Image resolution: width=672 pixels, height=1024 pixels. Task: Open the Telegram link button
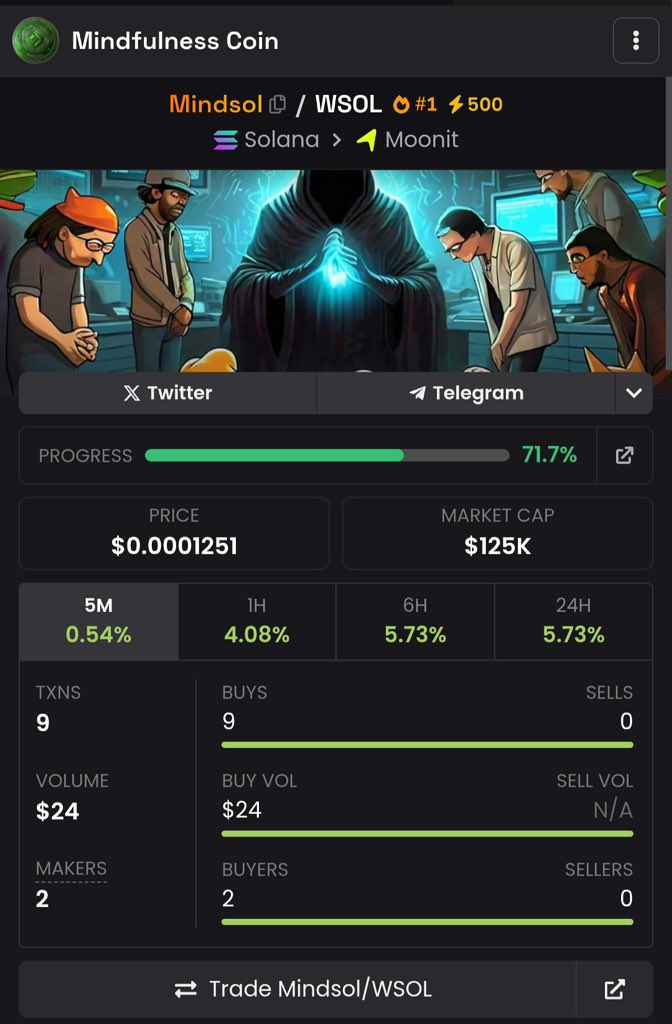pos(466,393)
